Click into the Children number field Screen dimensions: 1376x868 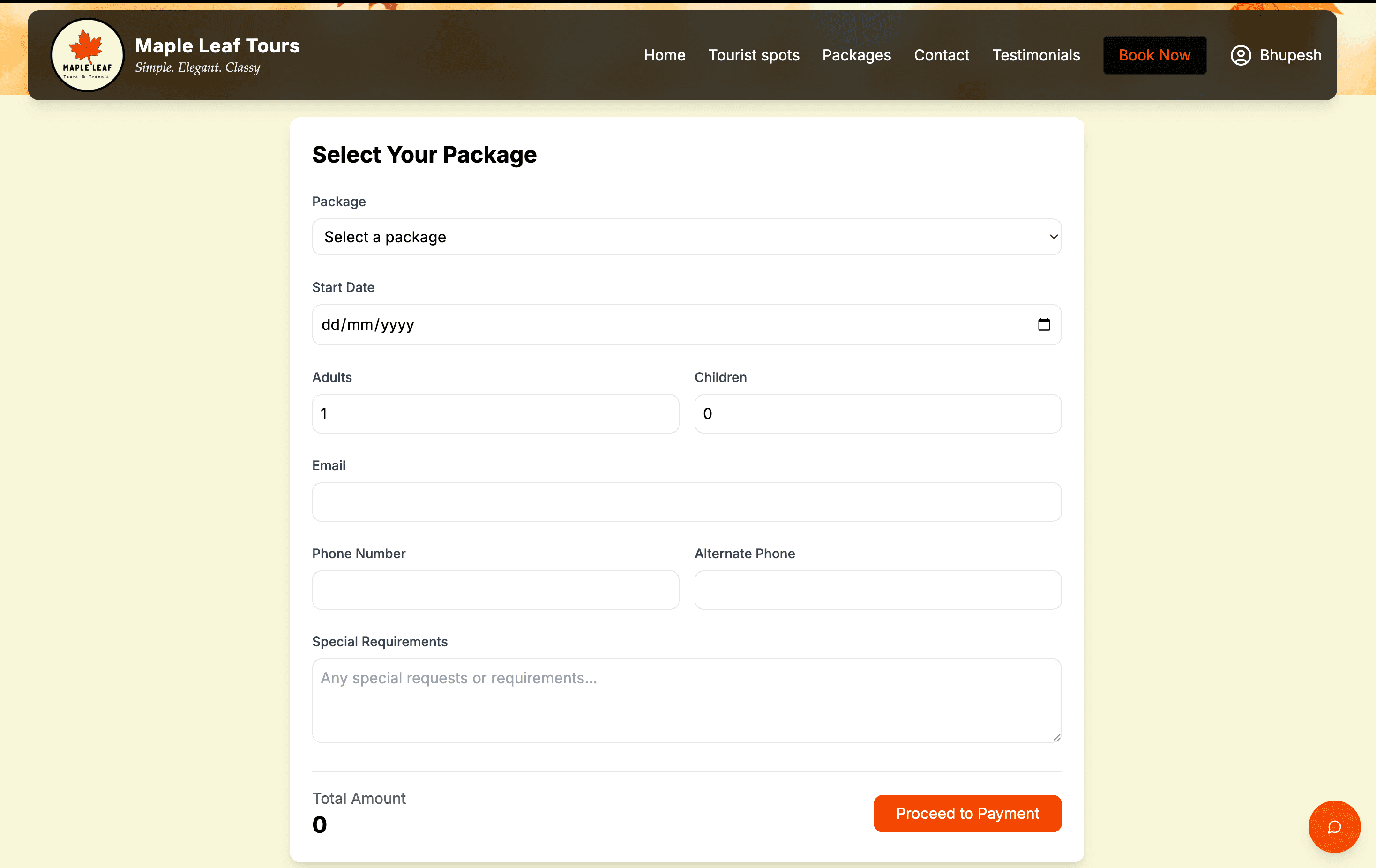click(877, 414)
